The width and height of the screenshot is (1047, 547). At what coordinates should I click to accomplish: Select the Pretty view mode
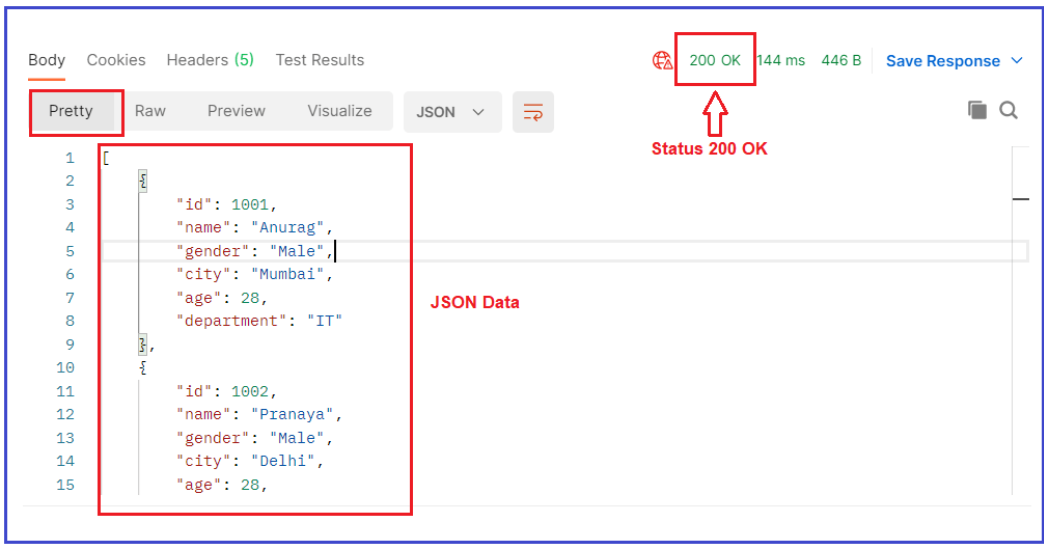coord(71,111)
